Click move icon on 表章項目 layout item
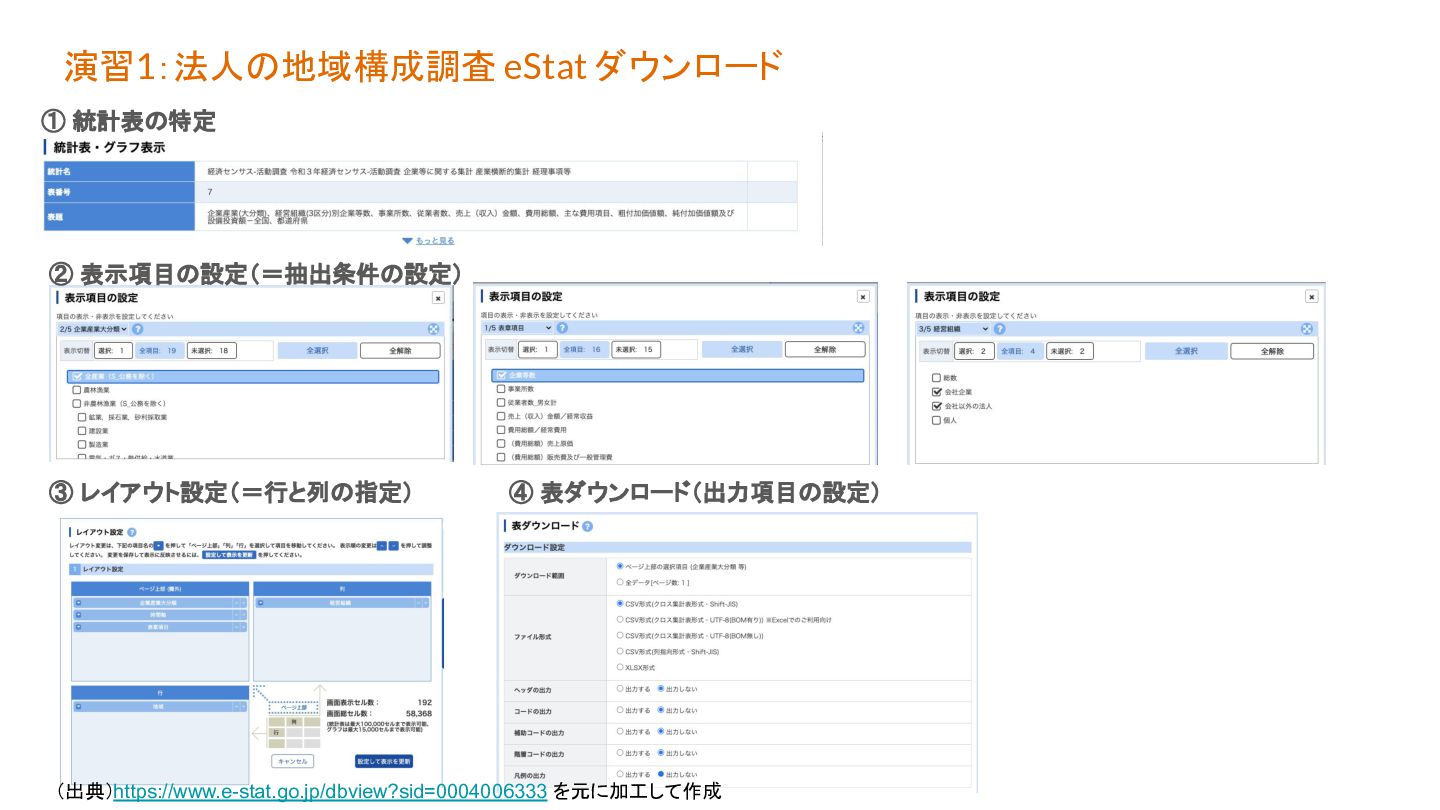Screen dimensions: 1440x810 coord(78,627)
